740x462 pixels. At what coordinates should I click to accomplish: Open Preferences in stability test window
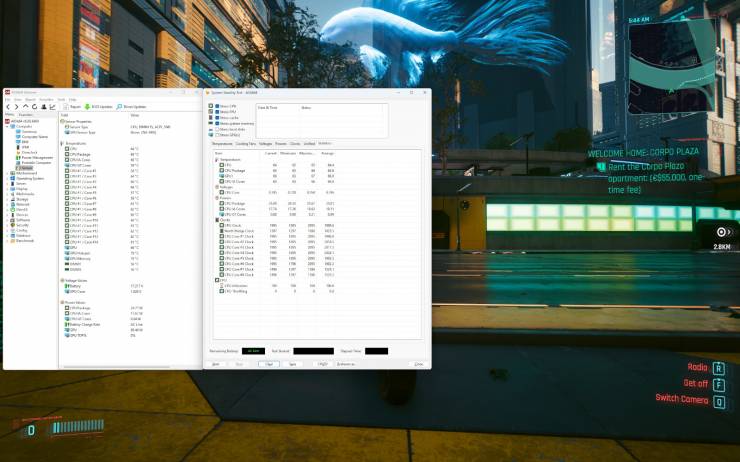point(346,364)
